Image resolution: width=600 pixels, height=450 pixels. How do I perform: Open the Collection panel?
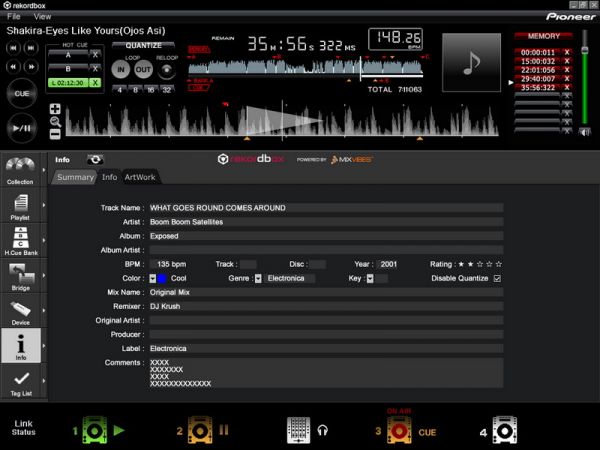coord(20,170)
